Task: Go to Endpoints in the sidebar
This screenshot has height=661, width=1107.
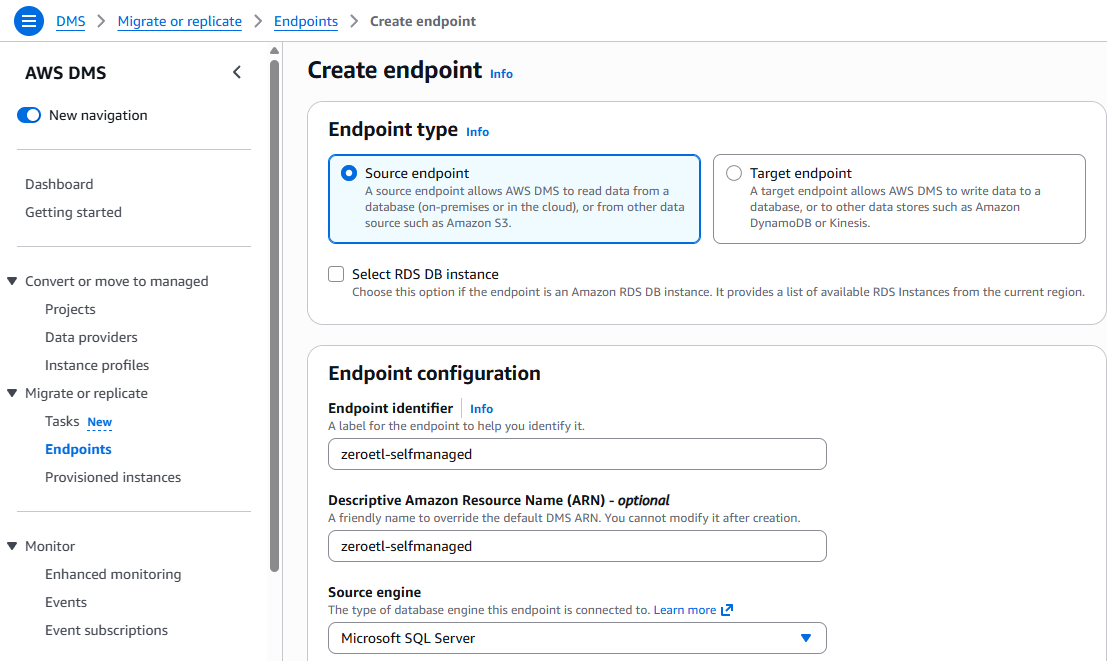Action: tap(78, 450)
